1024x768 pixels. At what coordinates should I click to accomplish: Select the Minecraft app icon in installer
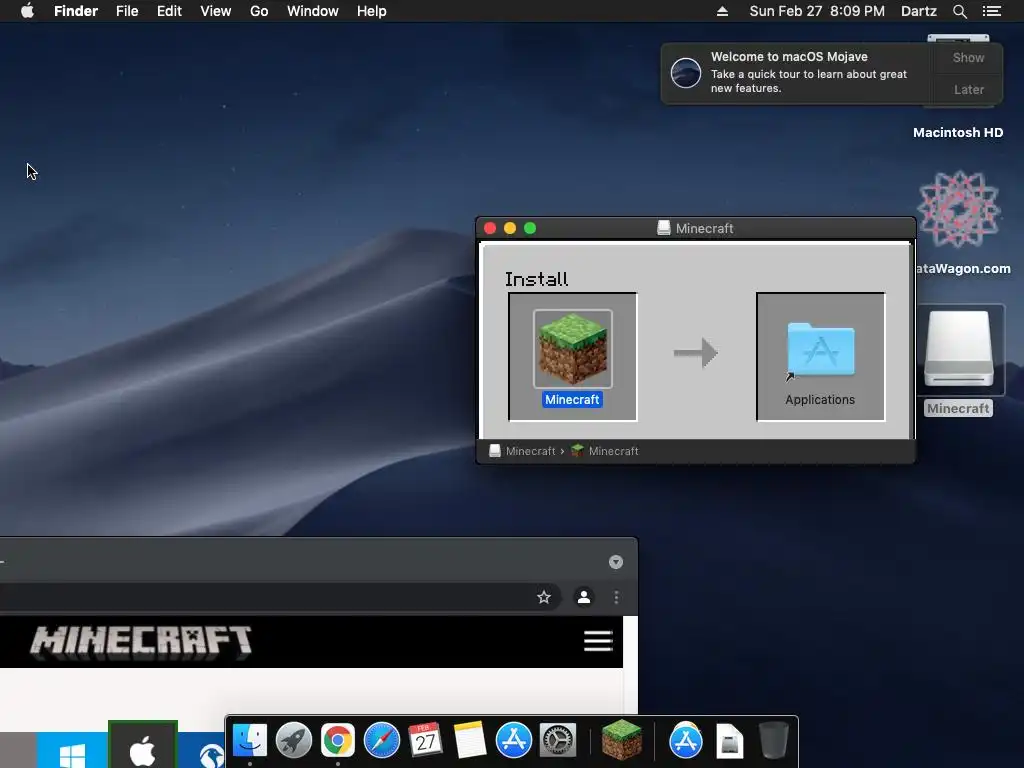pos(573,349)
